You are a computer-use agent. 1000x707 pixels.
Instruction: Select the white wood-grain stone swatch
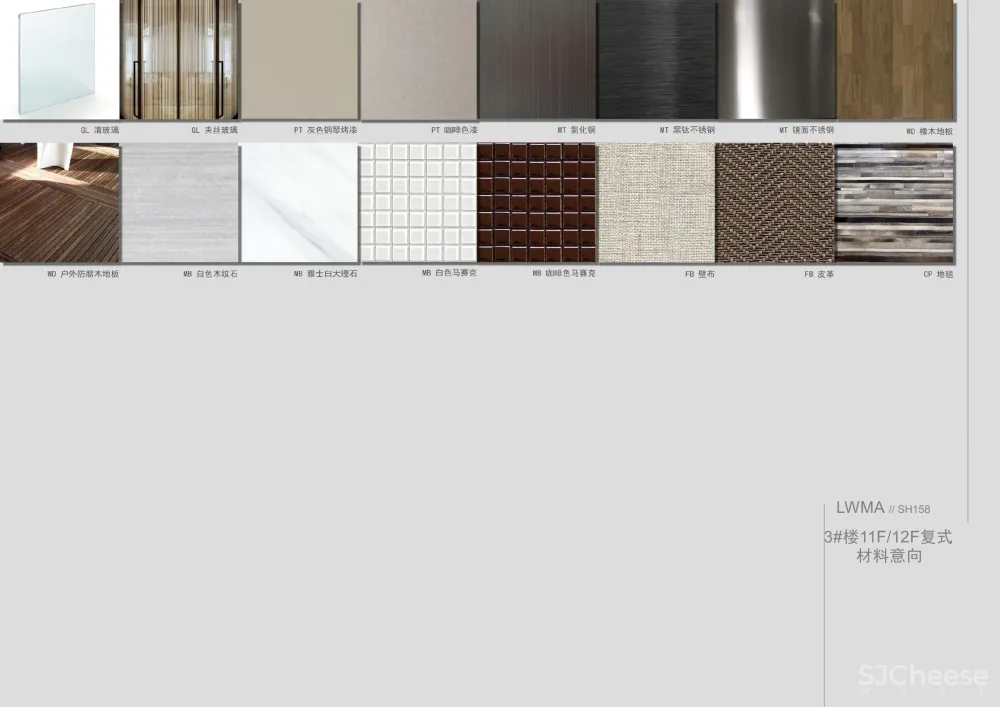(180, 203)
